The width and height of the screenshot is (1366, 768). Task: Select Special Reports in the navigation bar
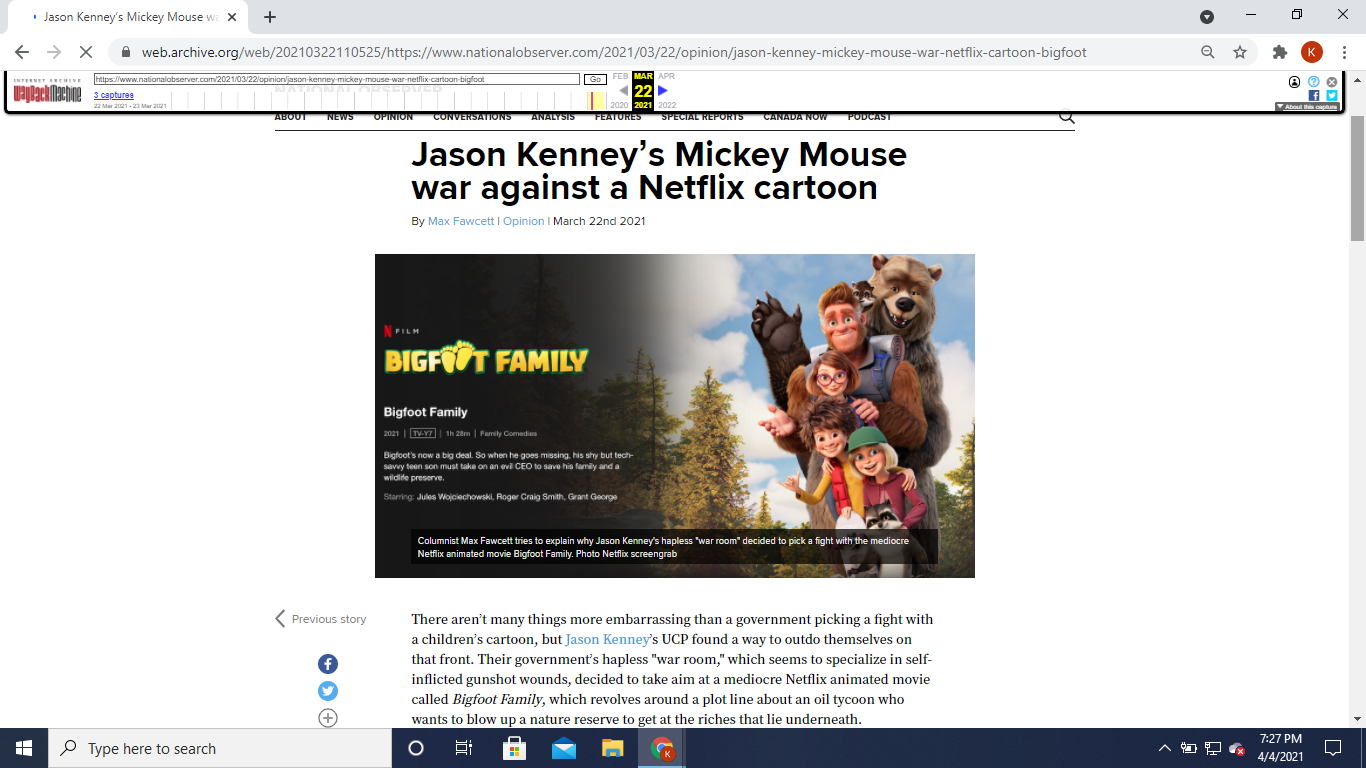(x=702, y=117)
